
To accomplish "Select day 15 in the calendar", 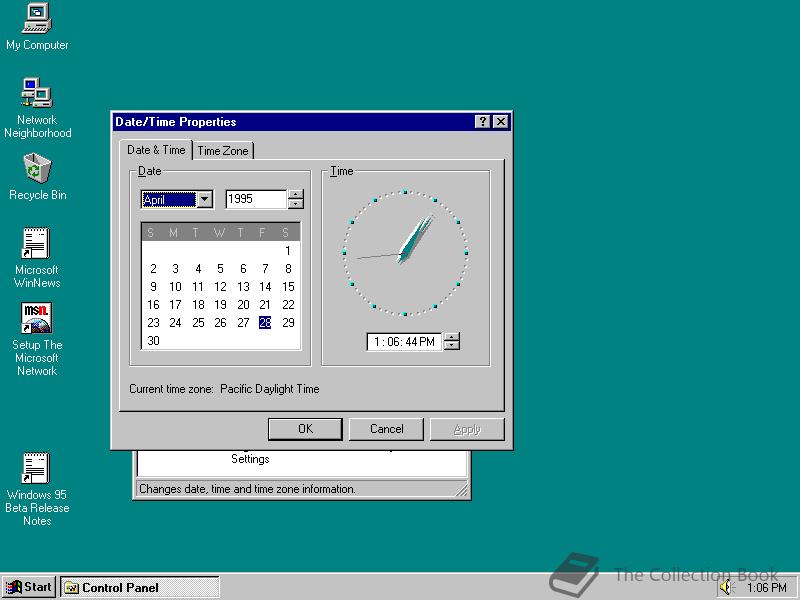I will [x=288, y=287].
